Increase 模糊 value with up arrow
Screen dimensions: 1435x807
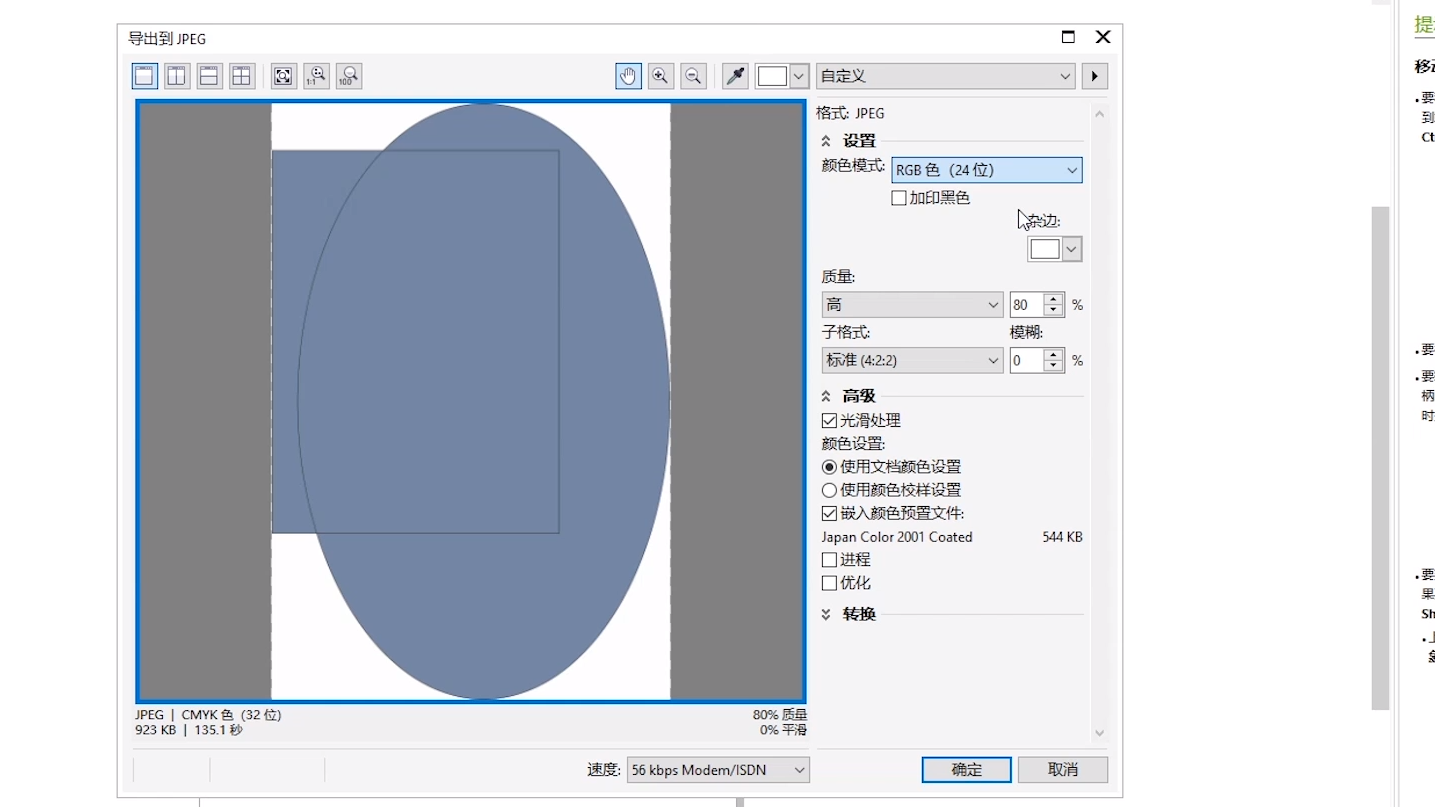click(x=1053, y=354)
